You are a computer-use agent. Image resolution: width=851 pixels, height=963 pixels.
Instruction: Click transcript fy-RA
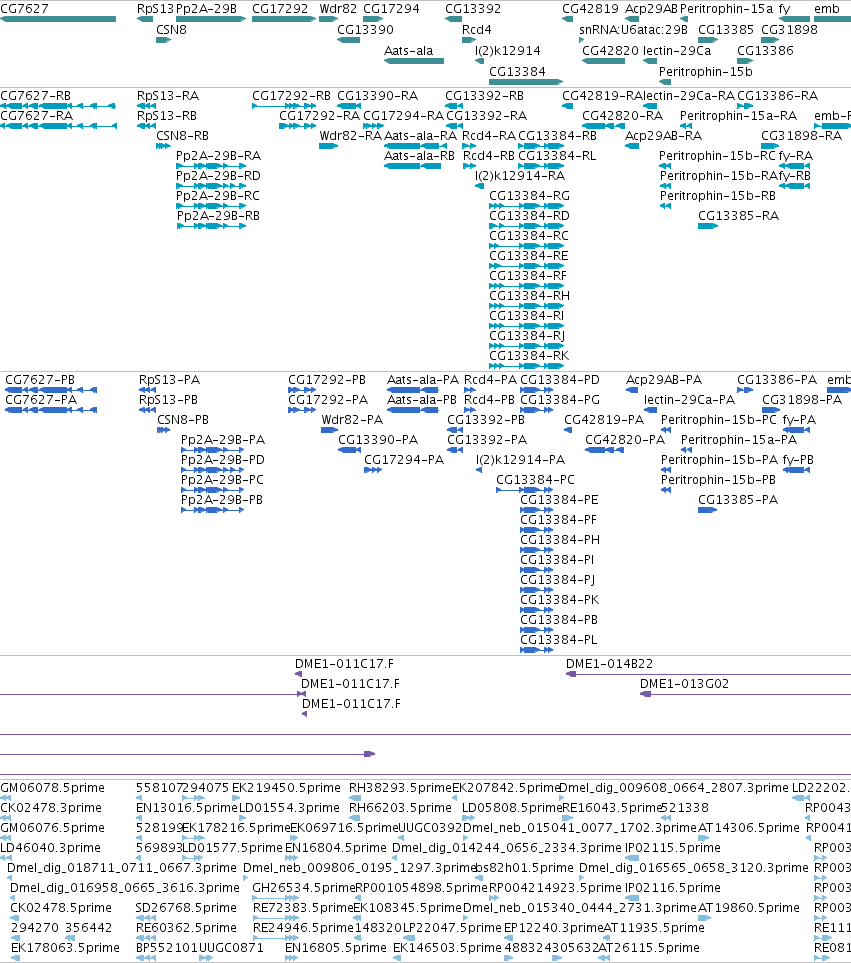point(796,156)
